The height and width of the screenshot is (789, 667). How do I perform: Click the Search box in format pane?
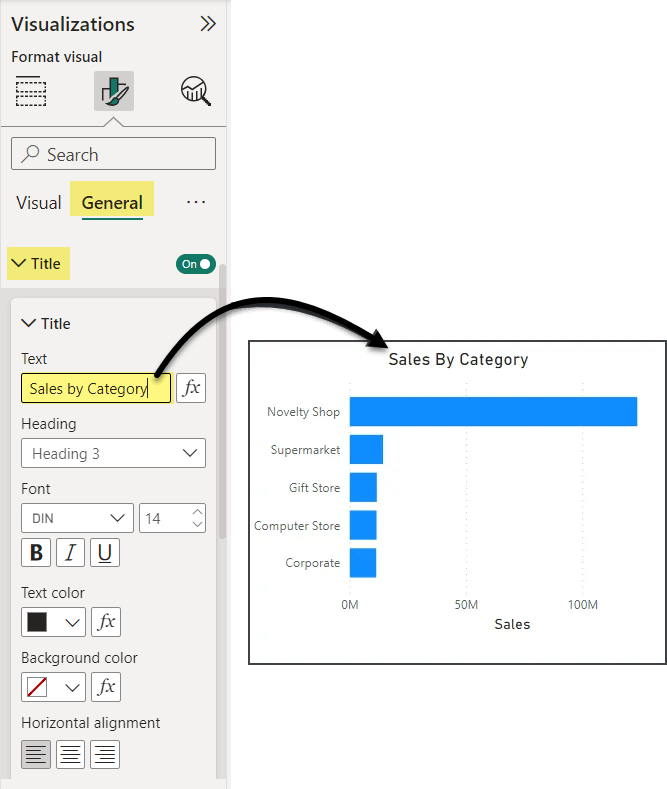click(x=113, y=154)
